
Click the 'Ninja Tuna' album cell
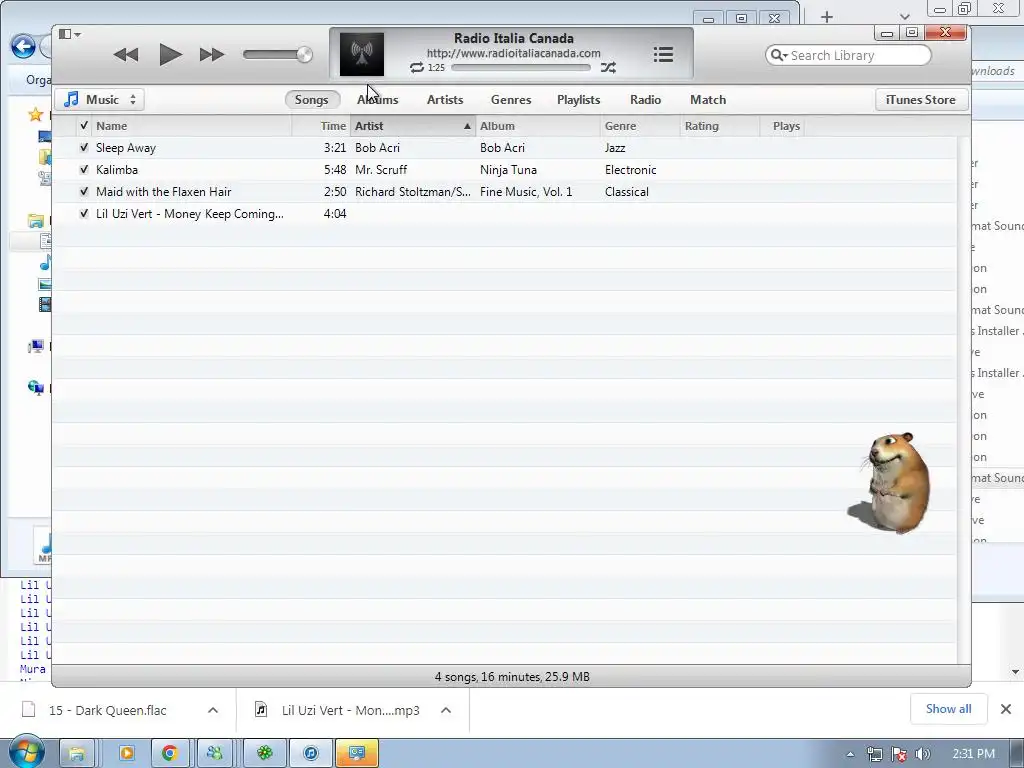[508, 170]
